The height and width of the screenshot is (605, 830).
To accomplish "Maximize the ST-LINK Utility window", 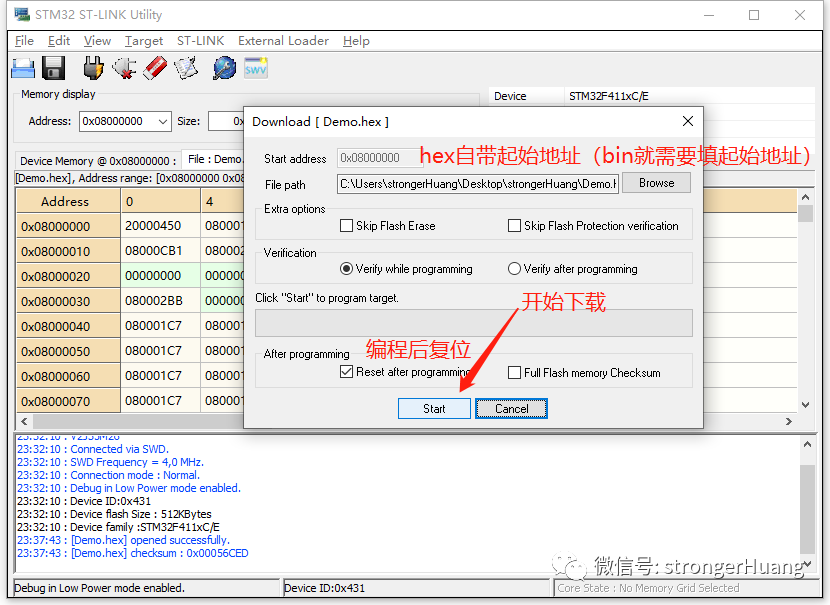I will (754, 15).
